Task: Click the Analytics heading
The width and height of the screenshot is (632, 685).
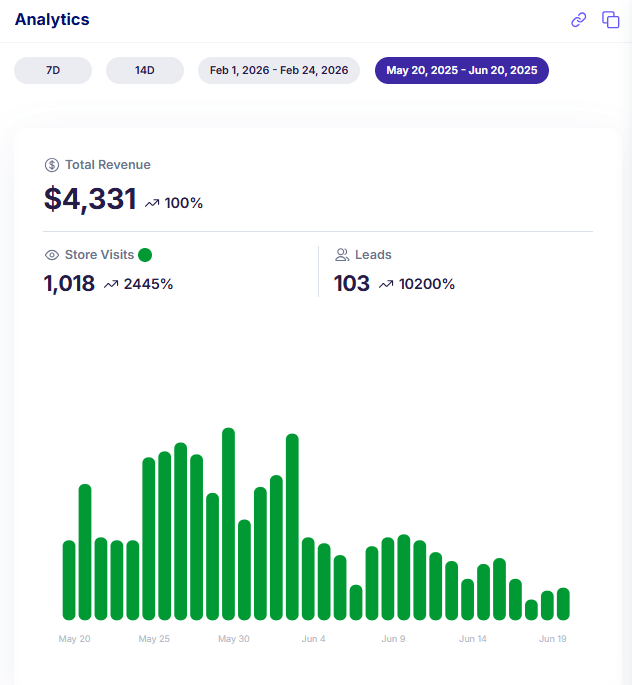Action: [52, 20]
